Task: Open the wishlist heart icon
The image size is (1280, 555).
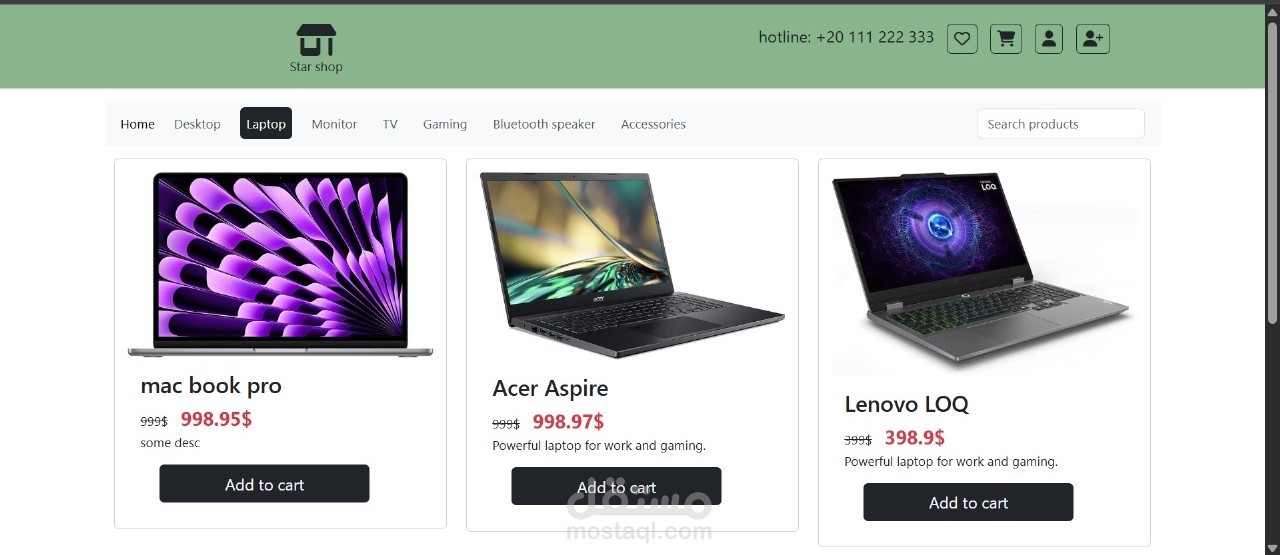Action: coord(962,39)
